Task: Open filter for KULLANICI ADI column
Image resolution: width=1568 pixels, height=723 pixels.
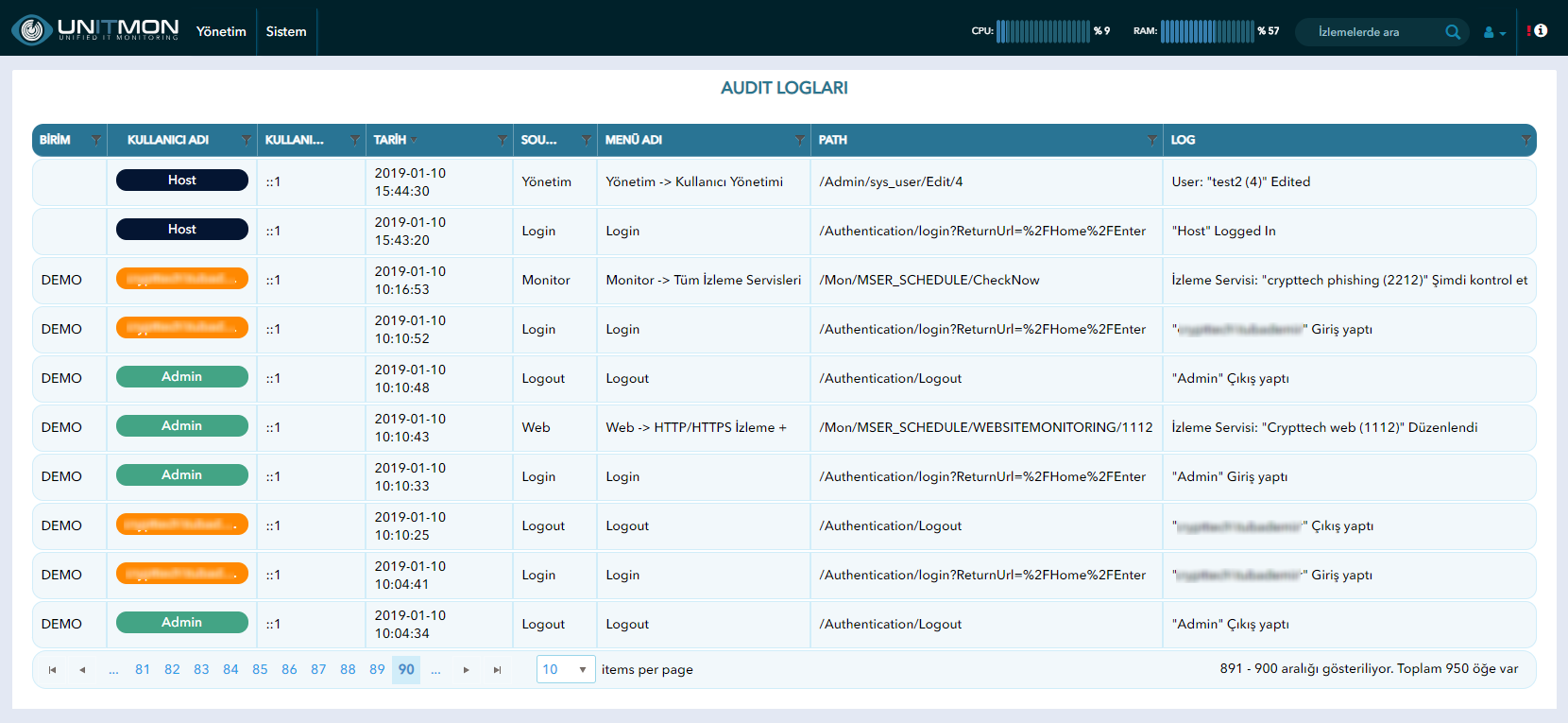Action: coord(247,140)
